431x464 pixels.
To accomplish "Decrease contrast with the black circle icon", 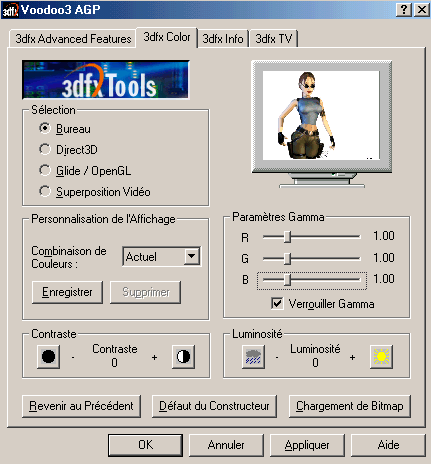I will pyautogui.click(x=48, y=357).
